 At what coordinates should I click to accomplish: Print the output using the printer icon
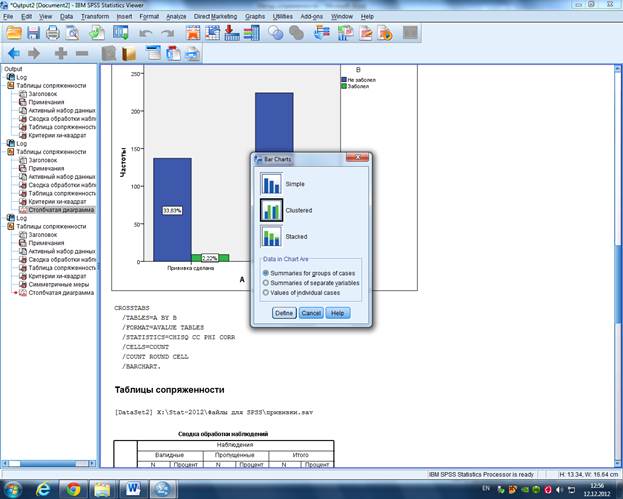coord(52,33)
